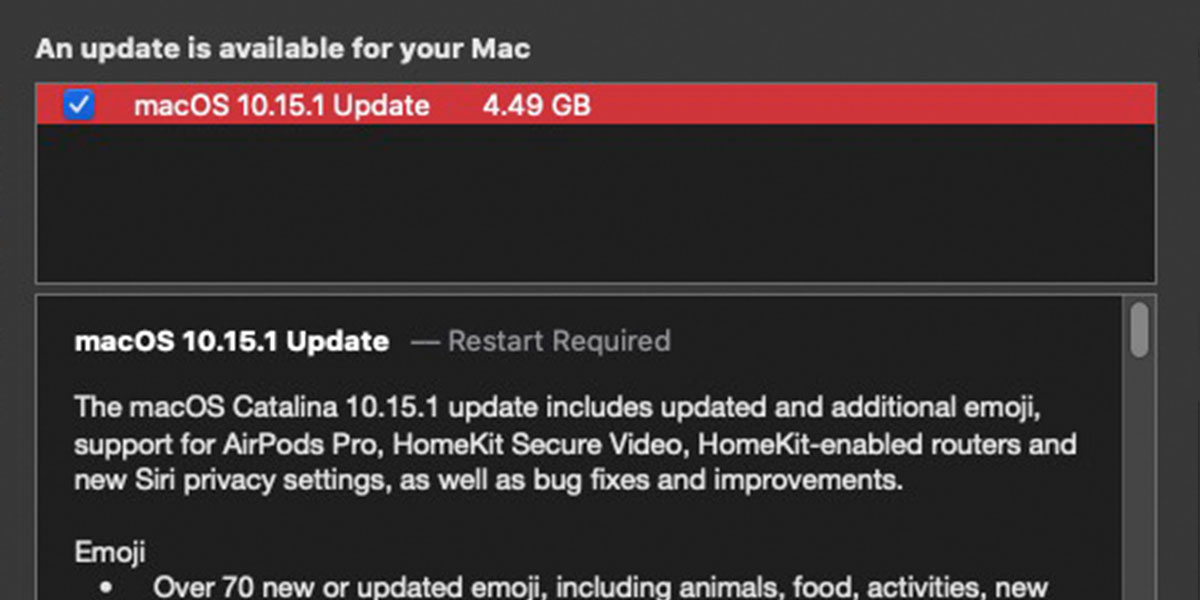The image size is (1200, 600).
Task: Click the bullet point before 'Over 70'
Action: click(105, 588)
